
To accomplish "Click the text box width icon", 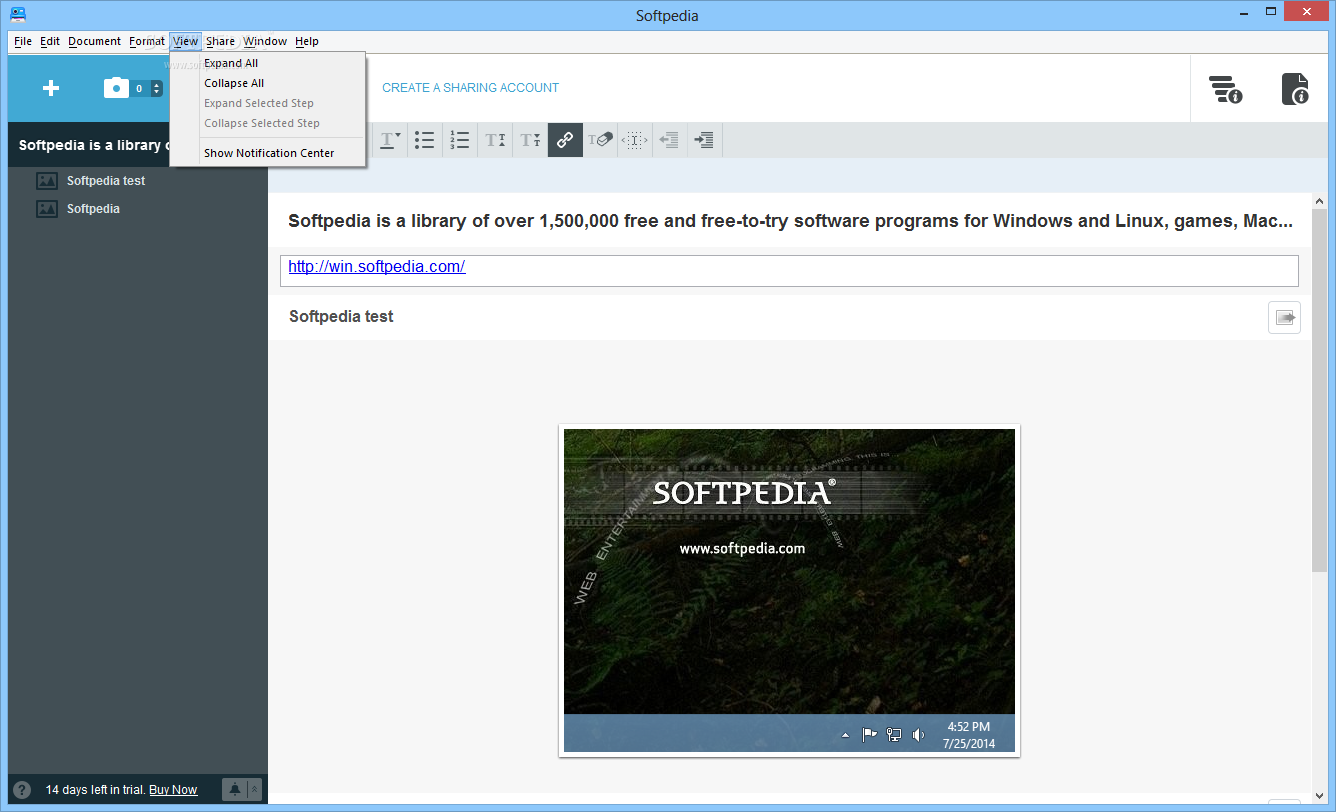I will [x=635, y=140].
